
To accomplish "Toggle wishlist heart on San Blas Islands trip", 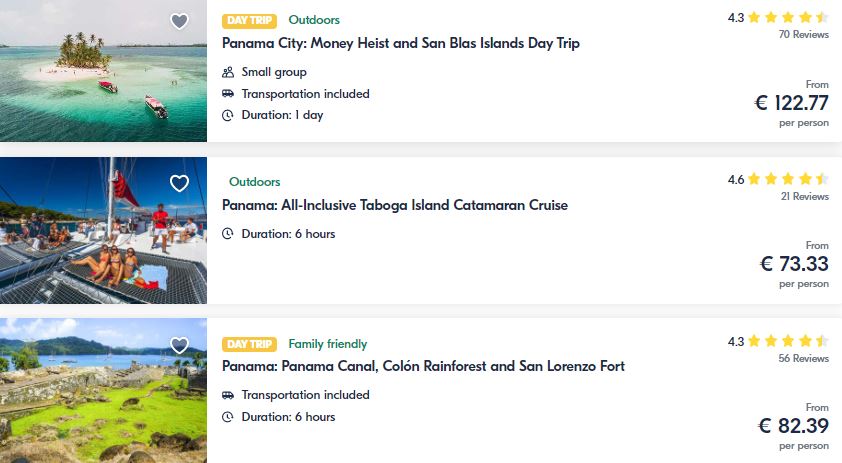I will pos(179,21).
